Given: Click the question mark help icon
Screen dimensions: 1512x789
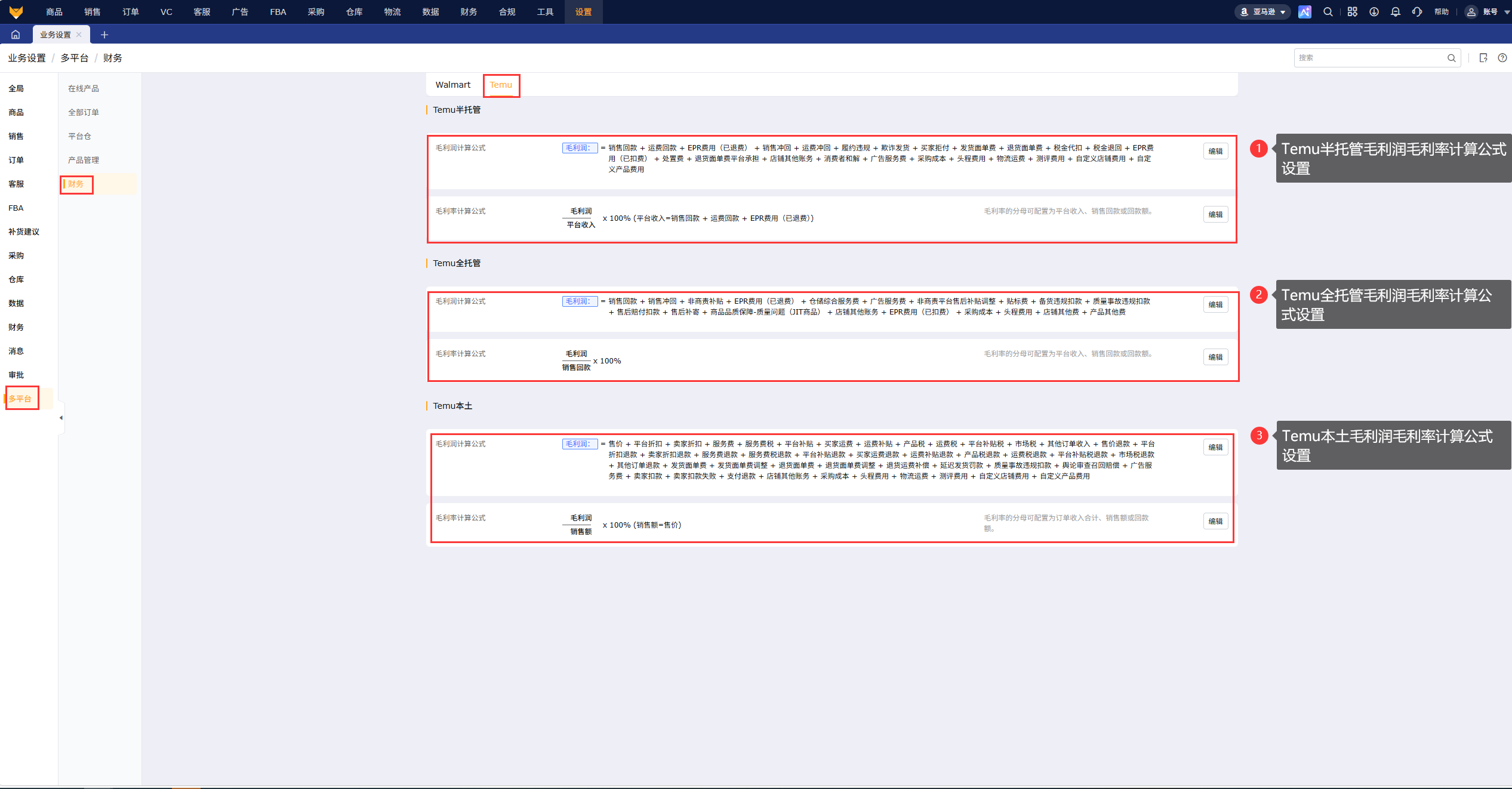Looking at the screenshot, I should (1502, 58).
